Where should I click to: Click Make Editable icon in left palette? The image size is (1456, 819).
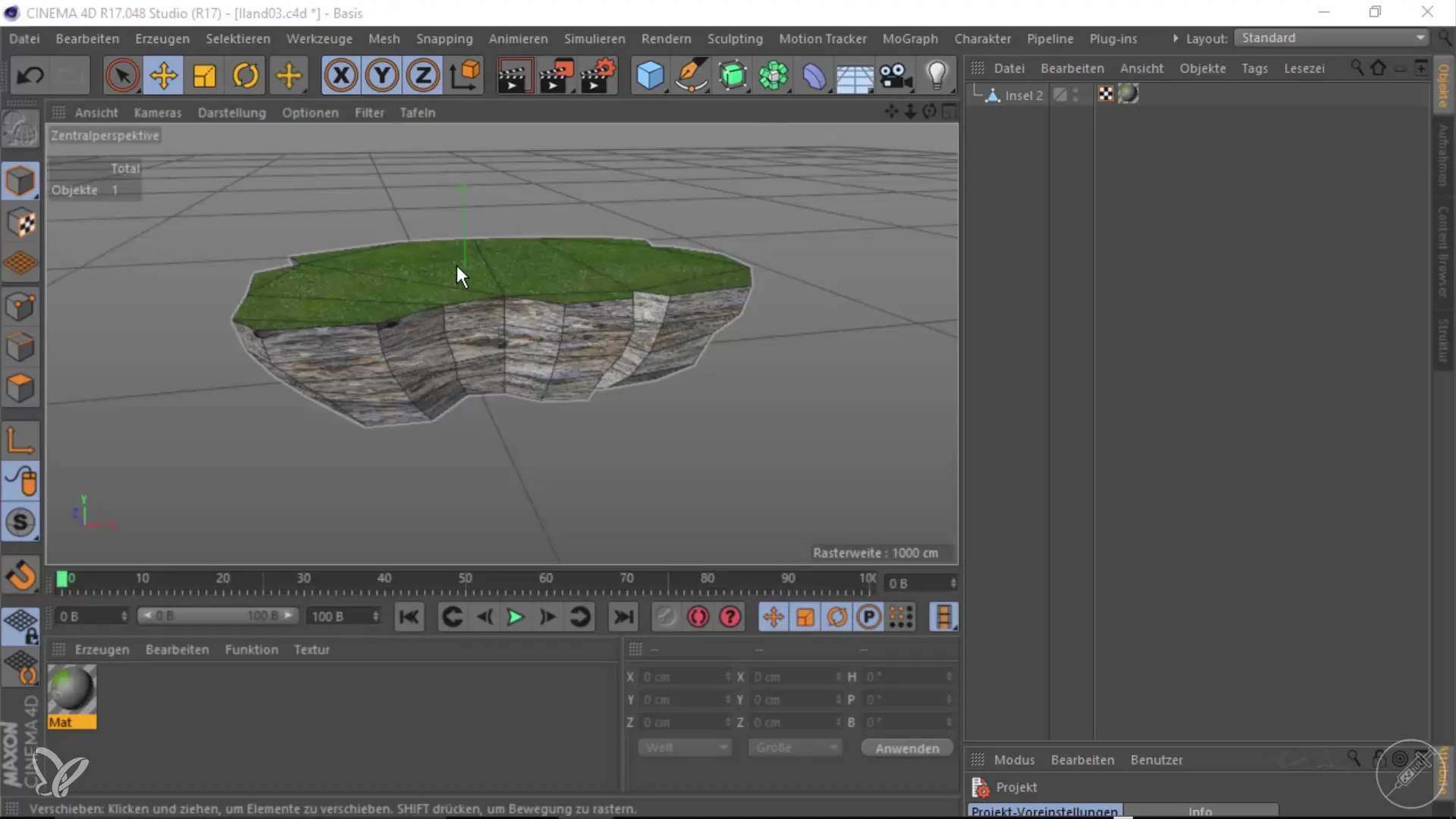[20, 130]
